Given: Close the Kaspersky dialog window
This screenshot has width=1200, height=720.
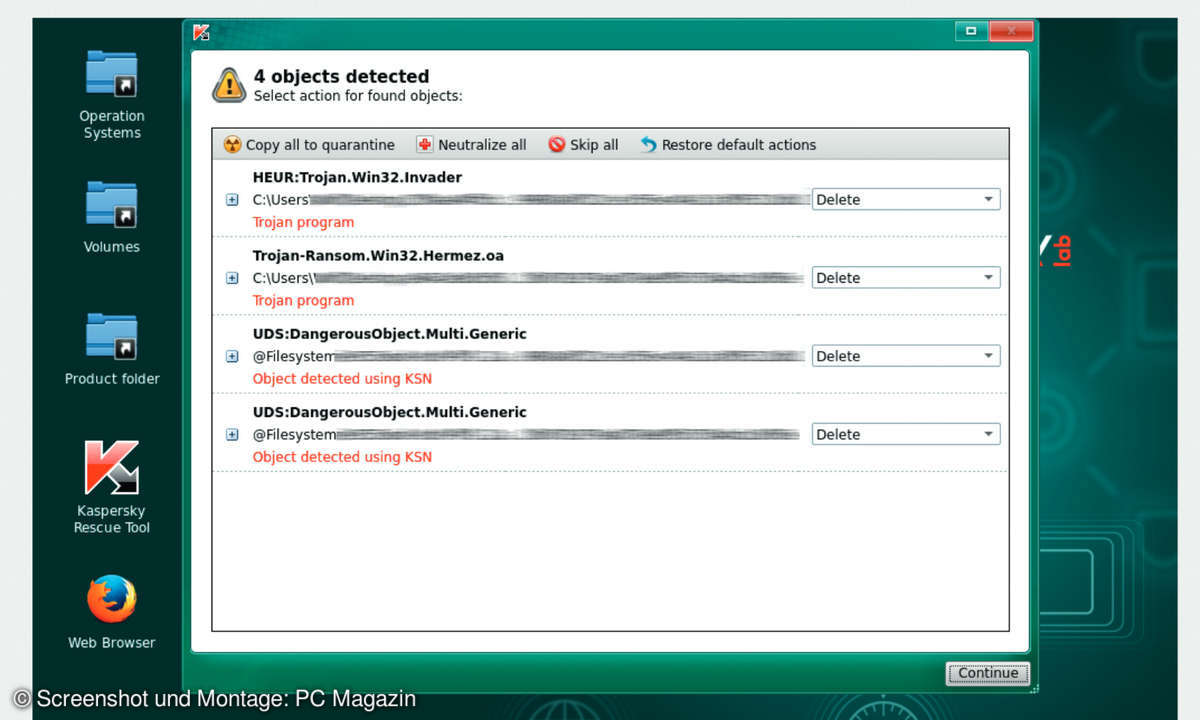Looking at the screenshot, I should pyautogui.click(x=1010, y=31).
